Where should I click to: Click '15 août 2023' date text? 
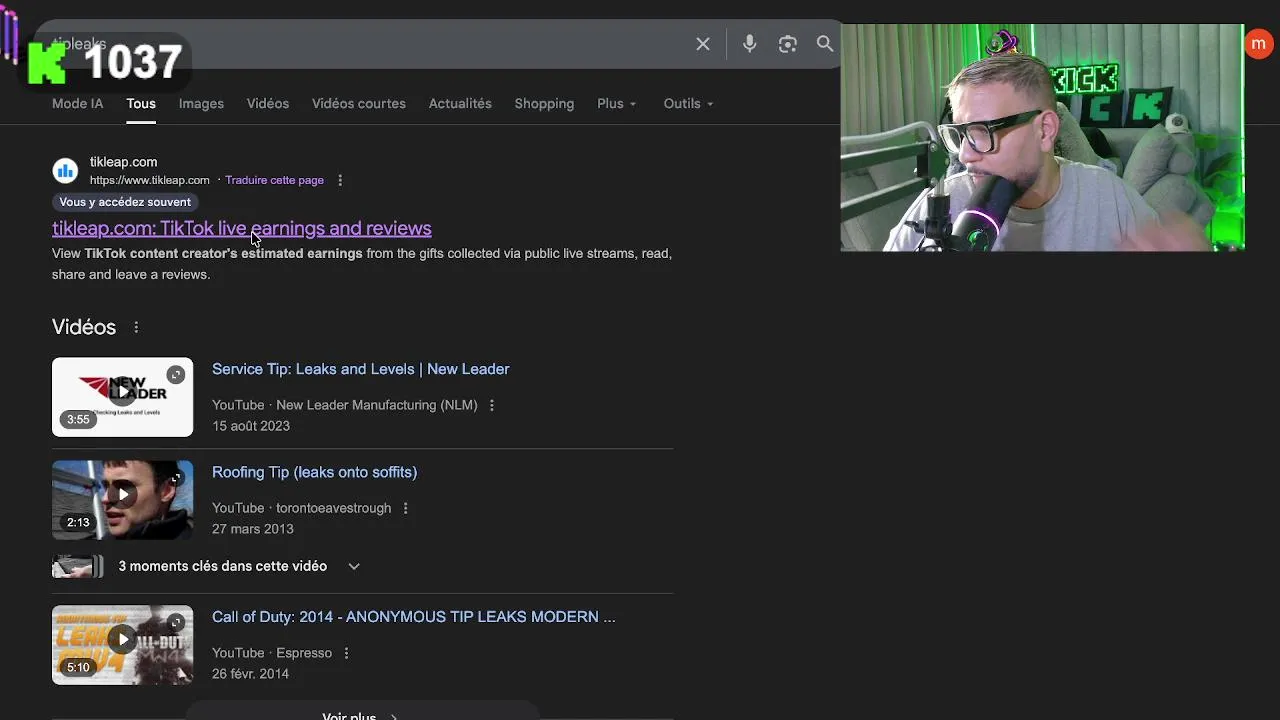click(x=251, y=426)
